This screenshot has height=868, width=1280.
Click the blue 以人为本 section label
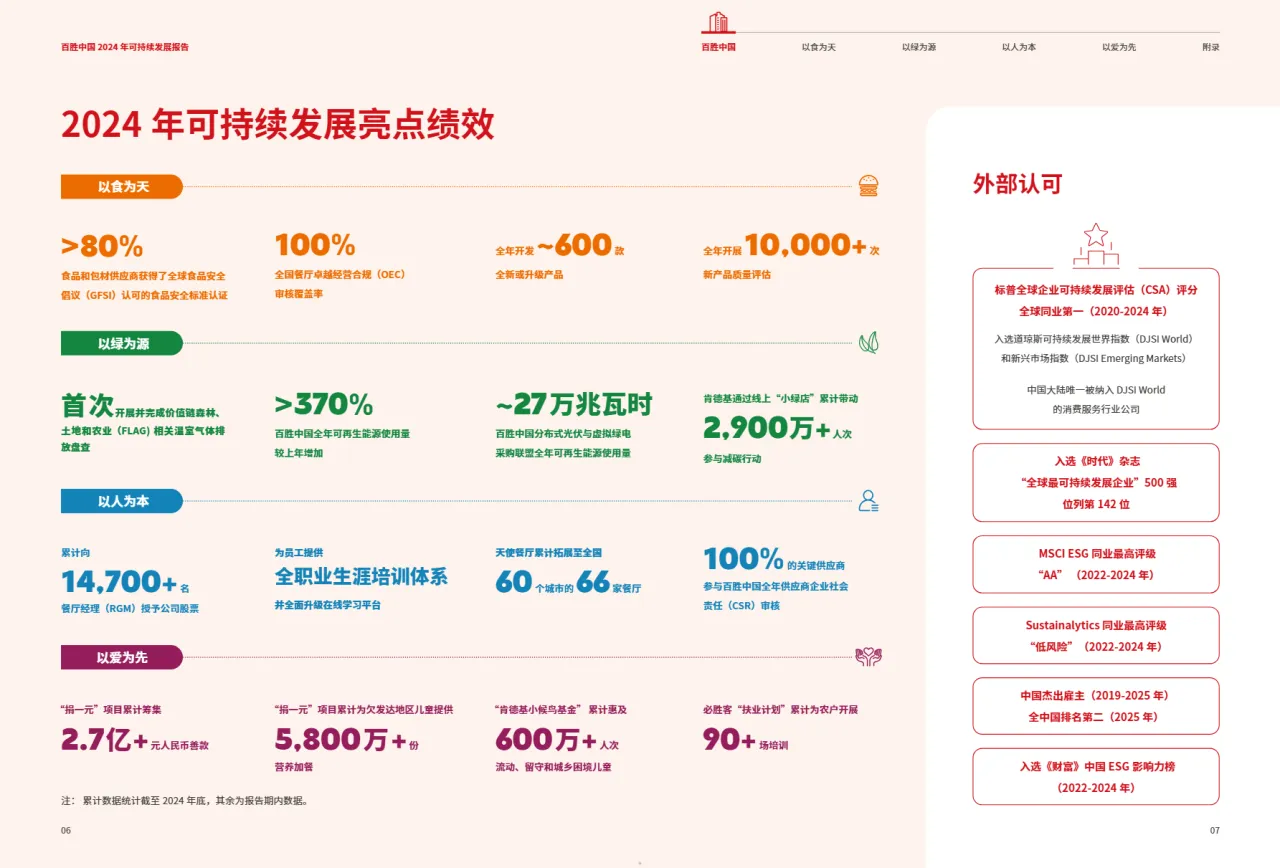pyautogui.click(x=122, y=501)
